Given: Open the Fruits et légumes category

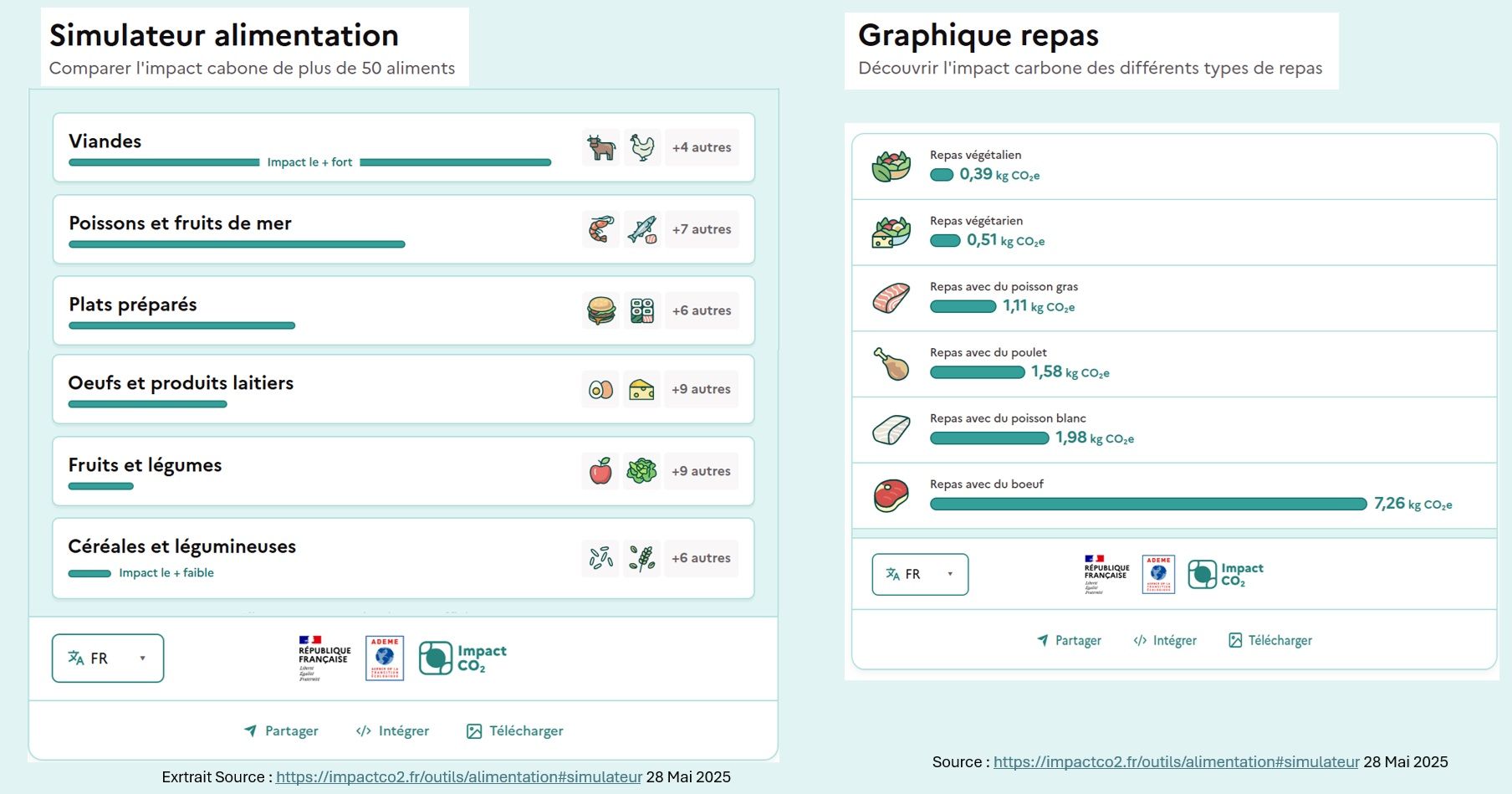Looking at the screenshot, I should point(145,465).
